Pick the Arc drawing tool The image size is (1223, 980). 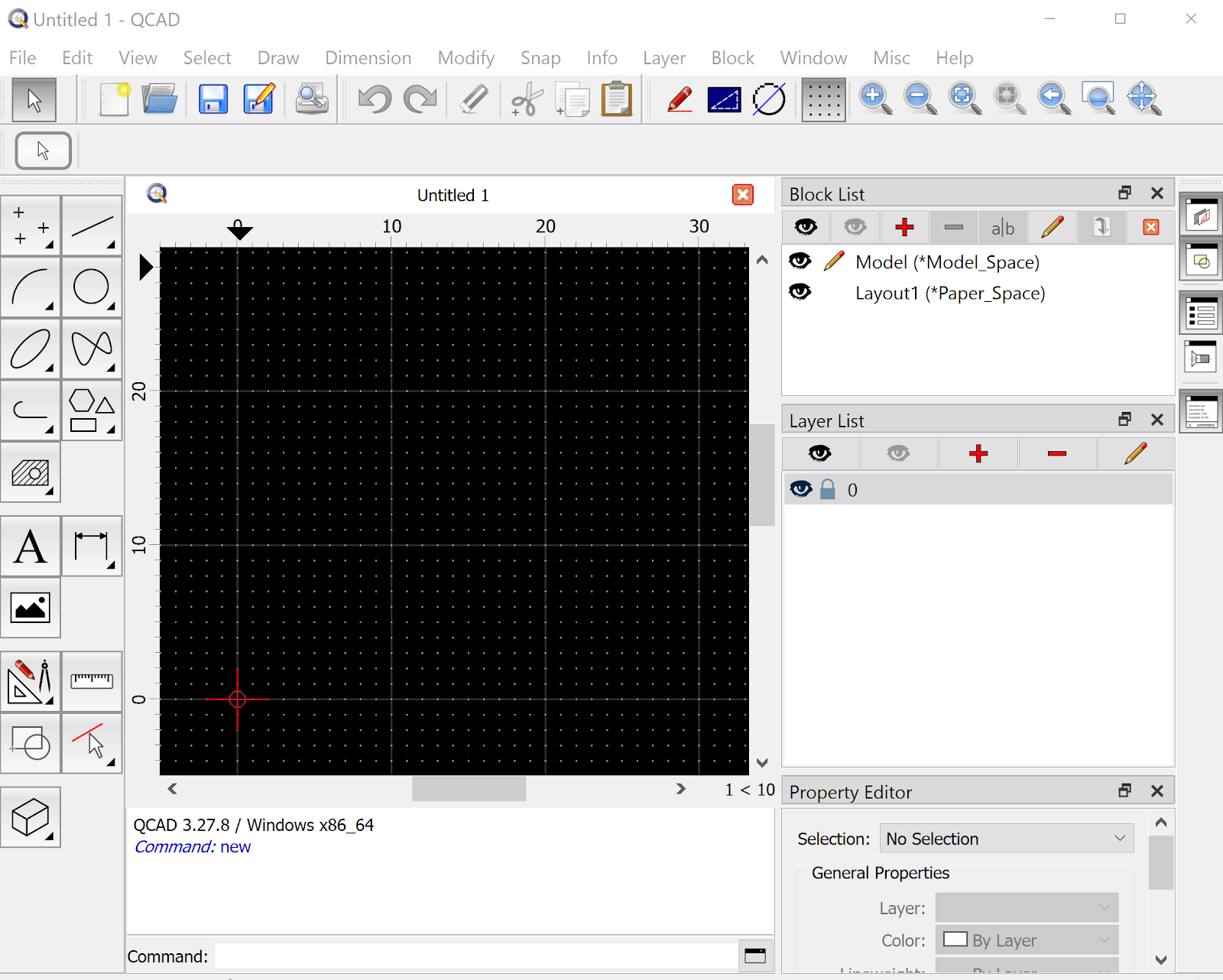click(31, 287)
